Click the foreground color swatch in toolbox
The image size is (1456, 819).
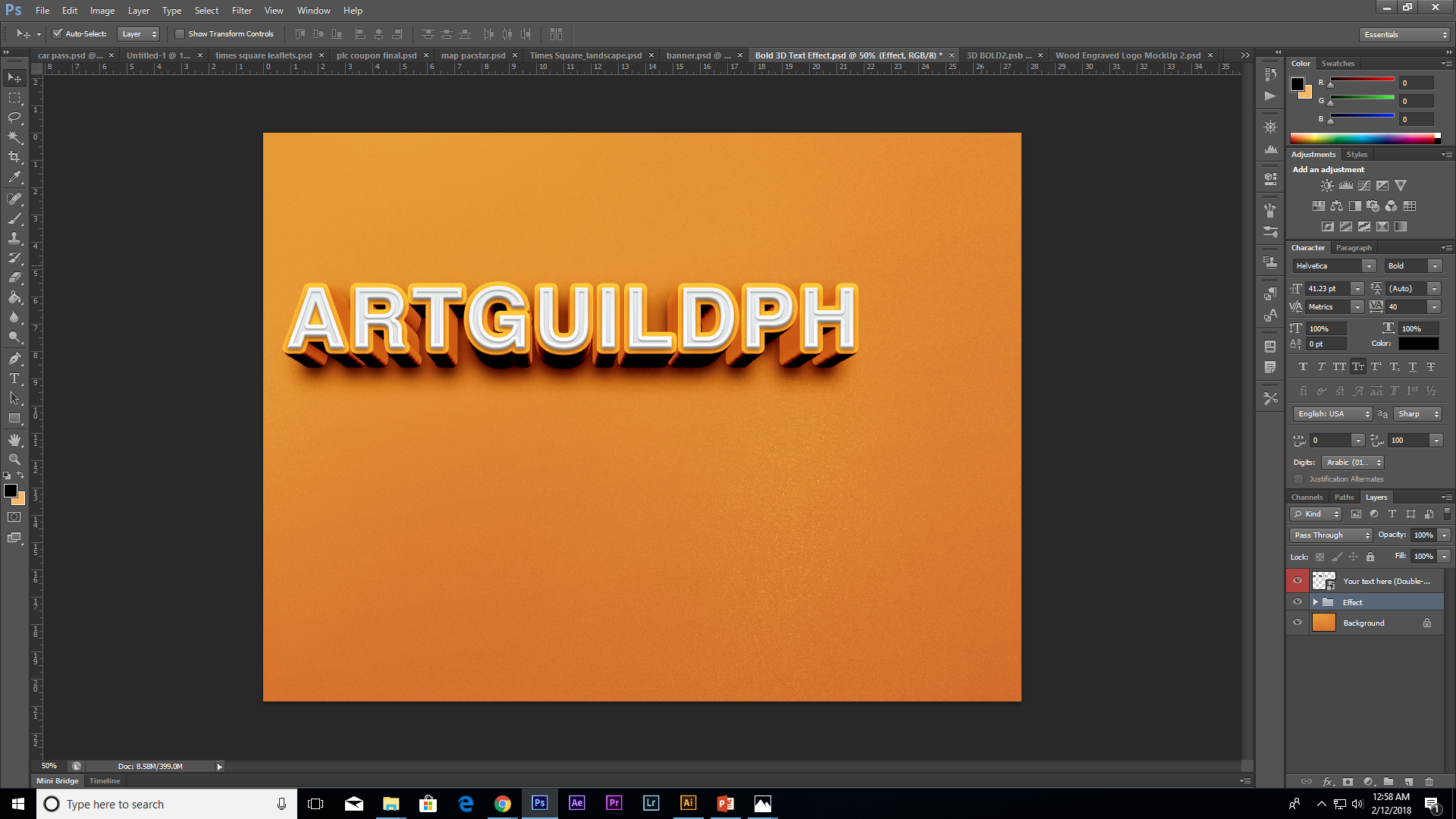[11, 491]
